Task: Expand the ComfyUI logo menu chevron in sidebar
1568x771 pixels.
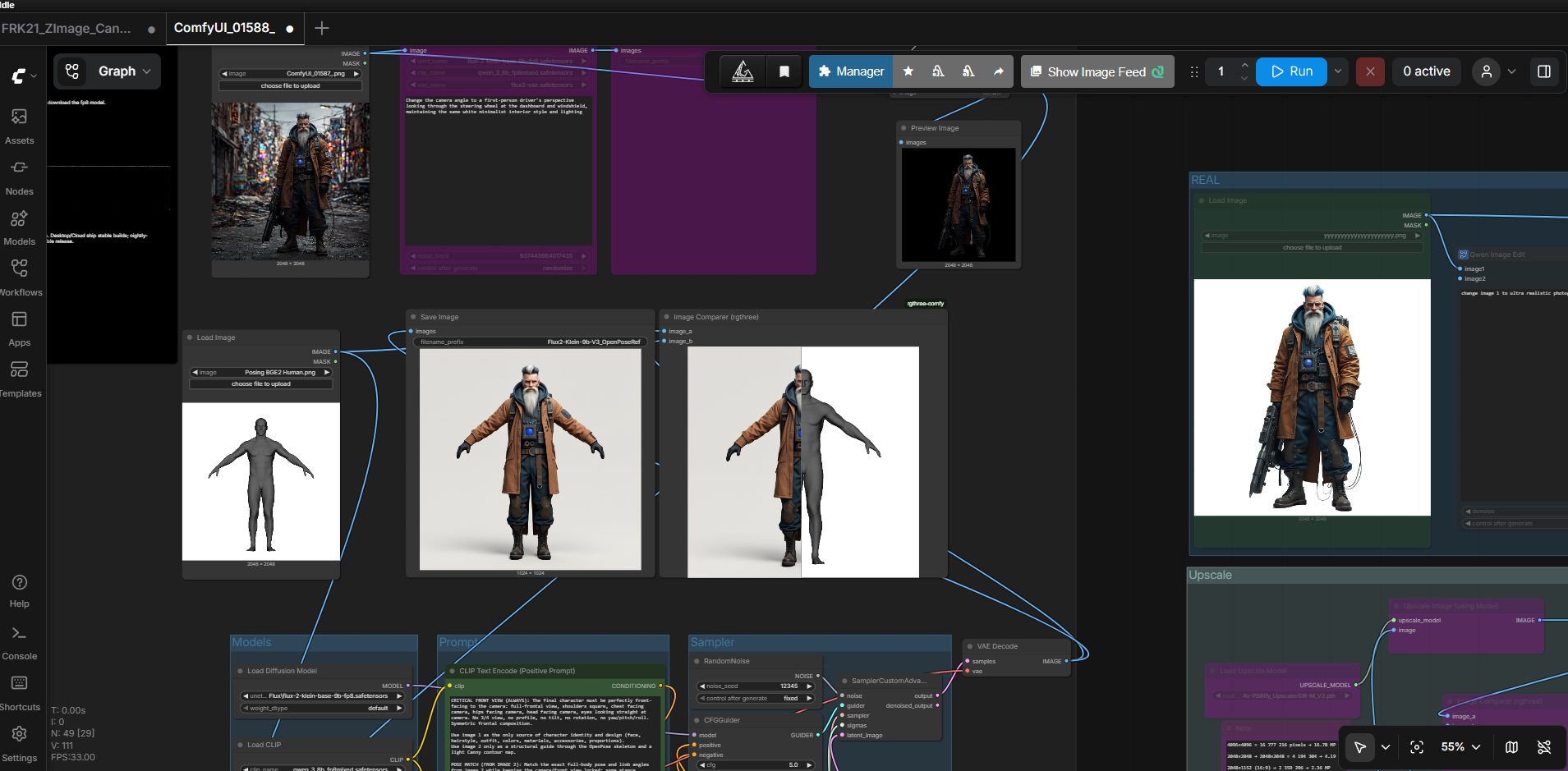Action: 34,76
